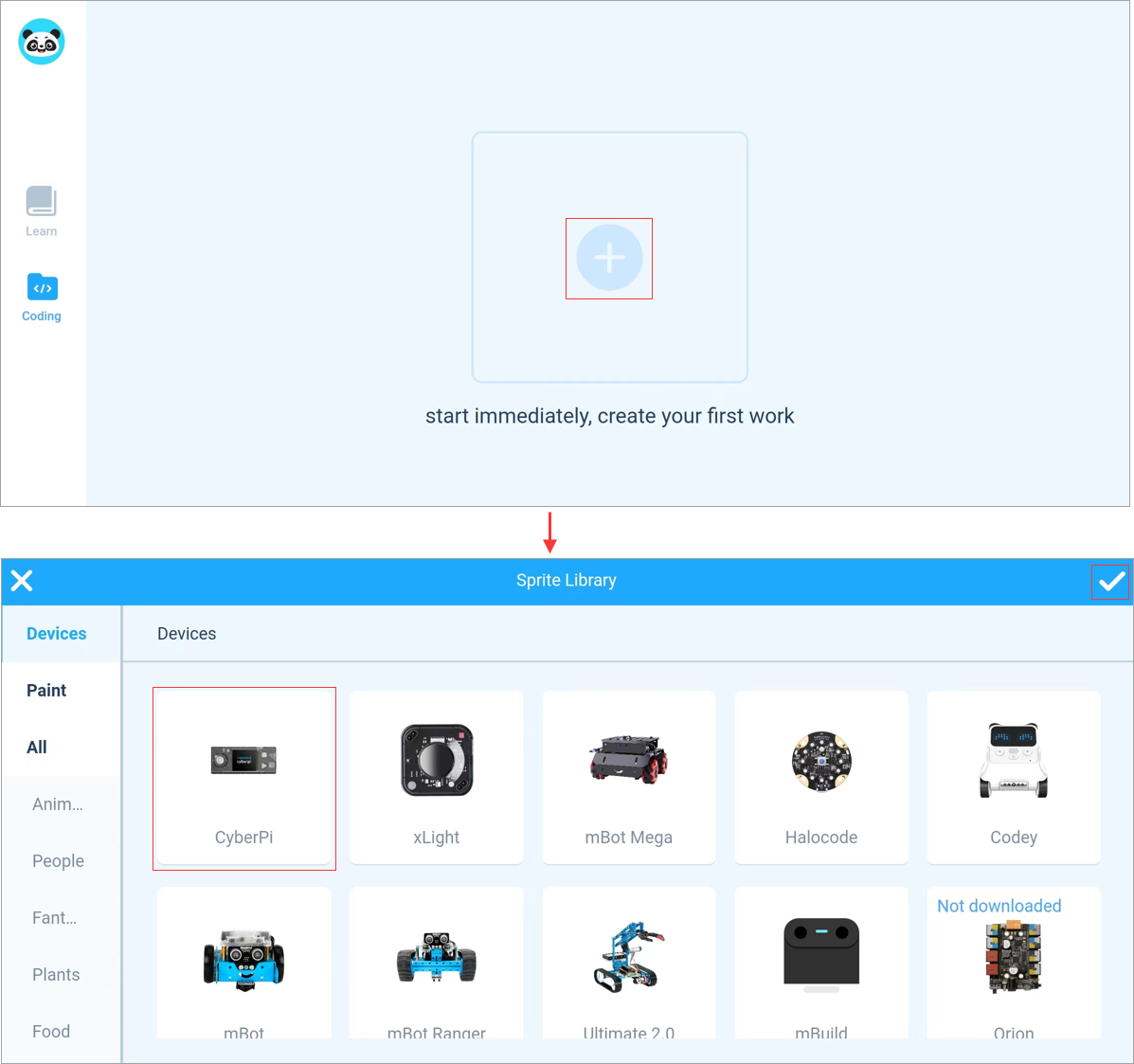
Task: Select the CyberPi device card
Action: pos(243,778)
